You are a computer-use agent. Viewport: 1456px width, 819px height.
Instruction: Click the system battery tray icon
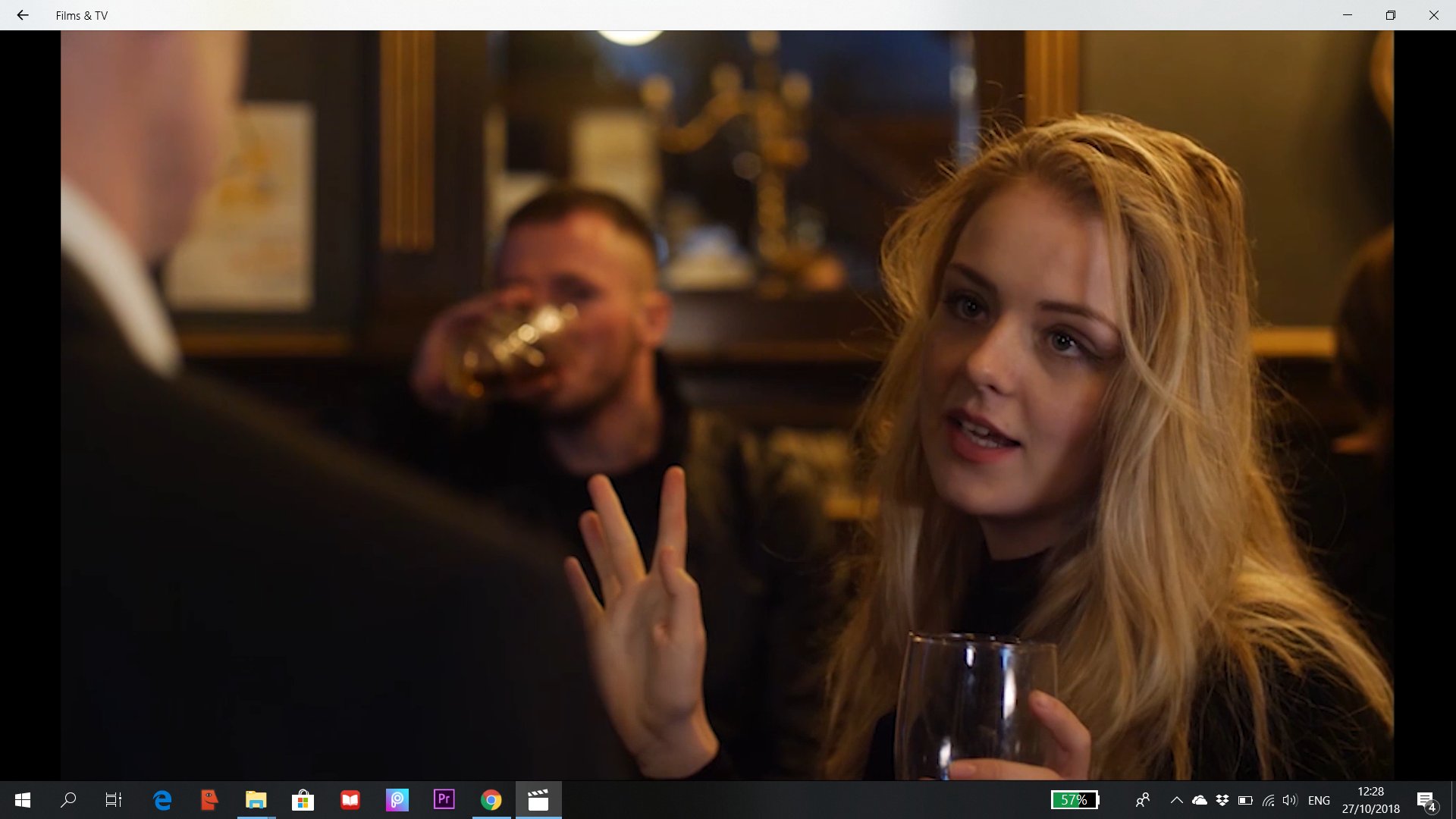[1245, 800]
